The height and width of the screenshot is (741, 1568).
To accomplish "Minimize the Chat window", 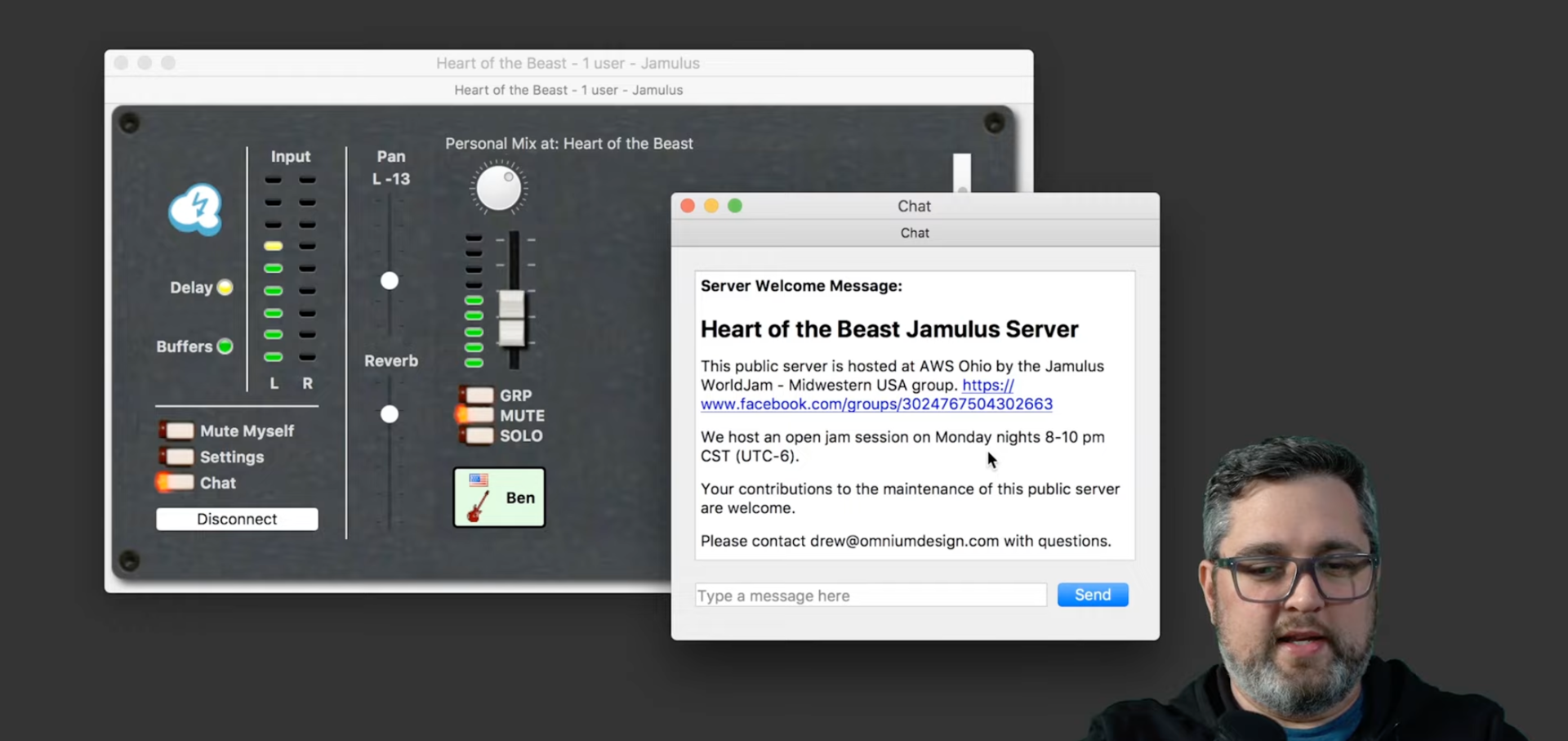I will point(711,206).
